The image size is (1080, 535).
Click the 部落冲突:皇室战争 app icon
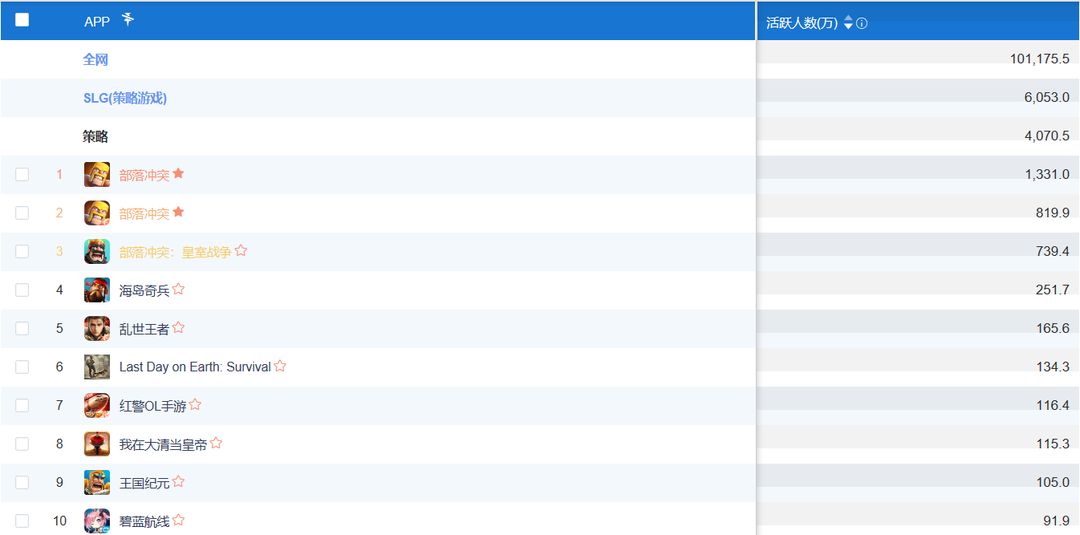tap(97, 251)
